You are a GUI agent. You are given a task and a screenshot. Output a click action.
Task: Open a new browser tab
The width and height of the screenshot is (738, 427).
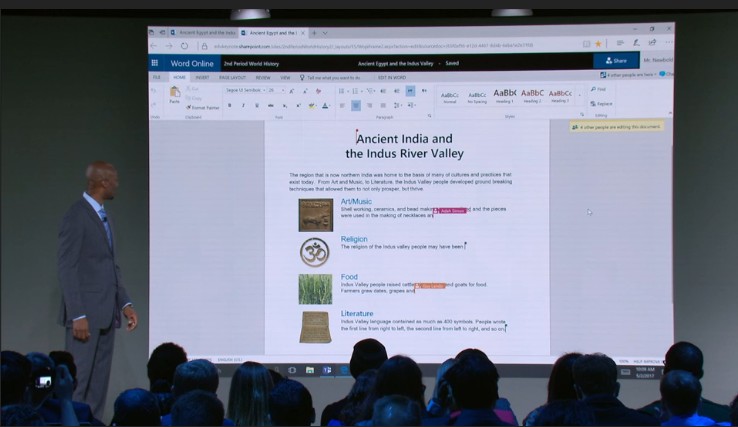314,33
